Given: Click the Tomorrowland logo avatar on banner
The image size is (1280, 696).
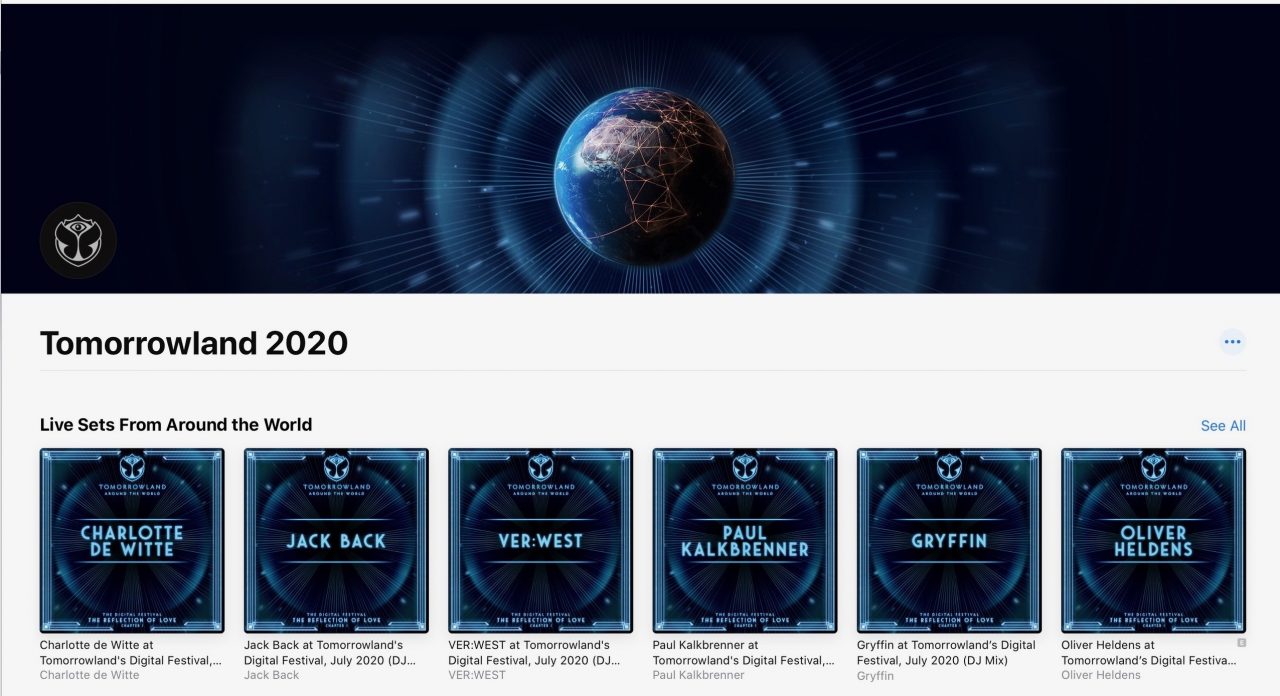Looking at the screenshot, I should [x=78, y=241].
